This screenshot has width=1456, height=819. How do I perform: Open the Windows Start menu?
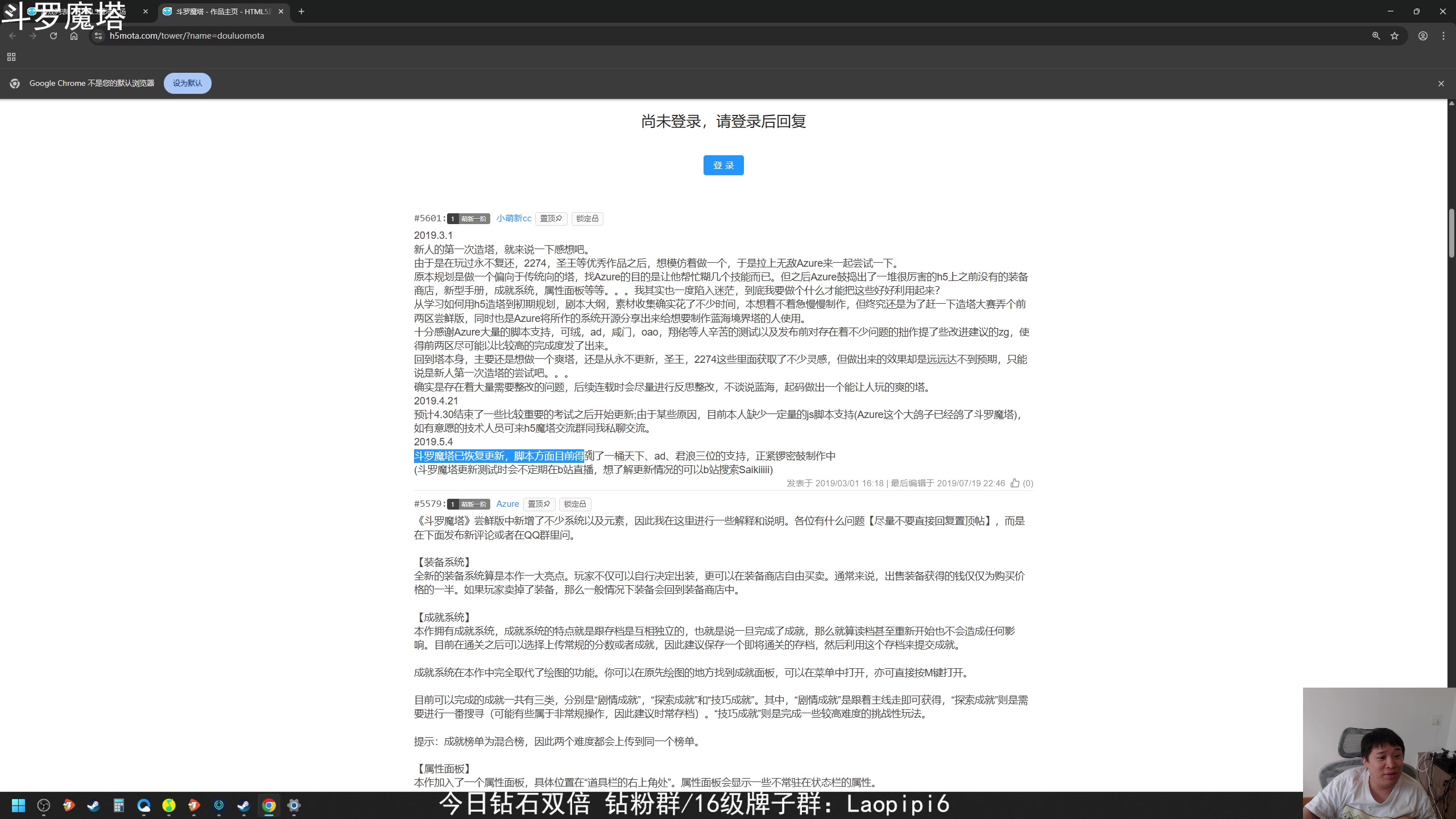19,805
